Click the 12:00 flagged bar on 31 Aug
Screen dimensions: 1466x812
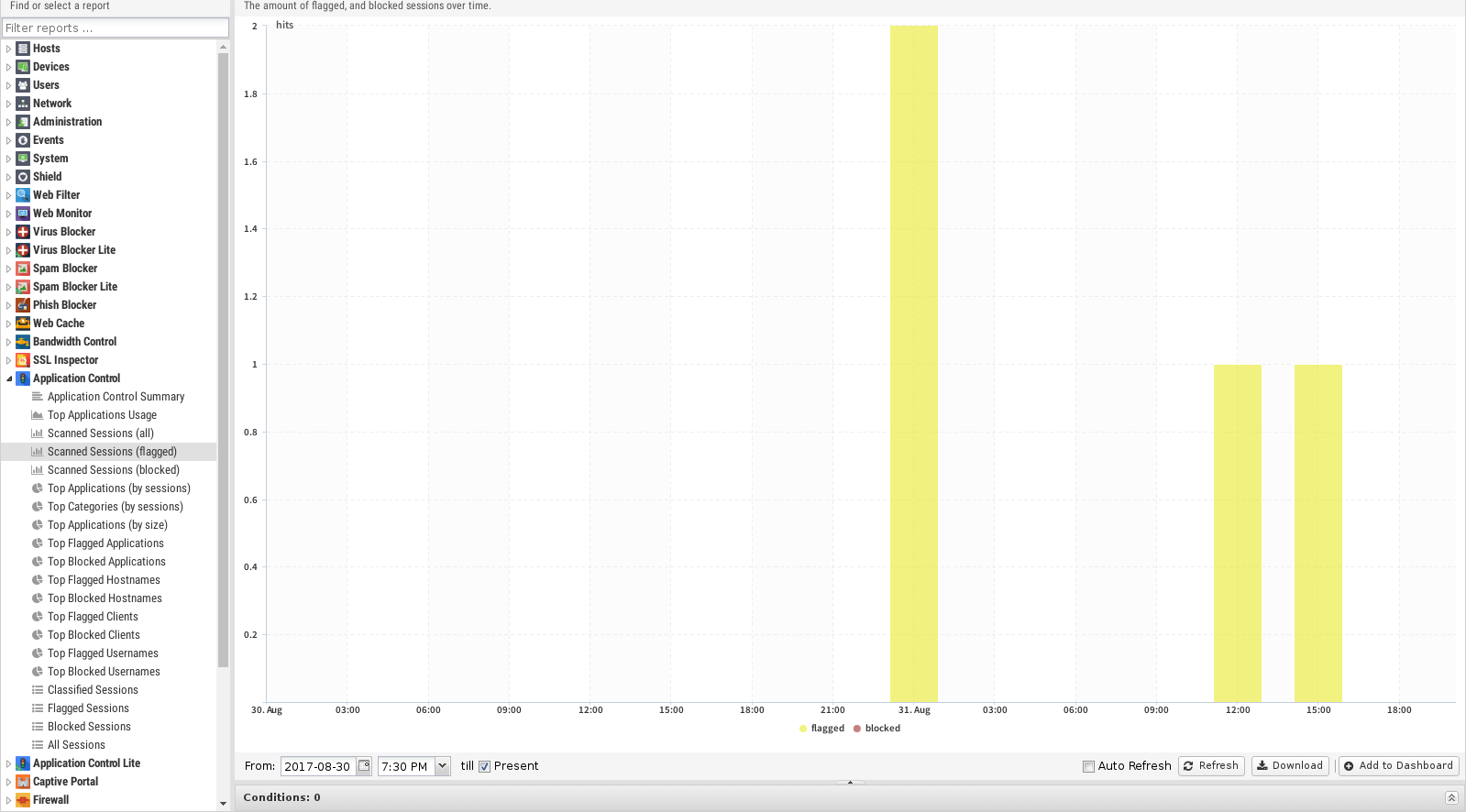click(x=1238, y=533)
